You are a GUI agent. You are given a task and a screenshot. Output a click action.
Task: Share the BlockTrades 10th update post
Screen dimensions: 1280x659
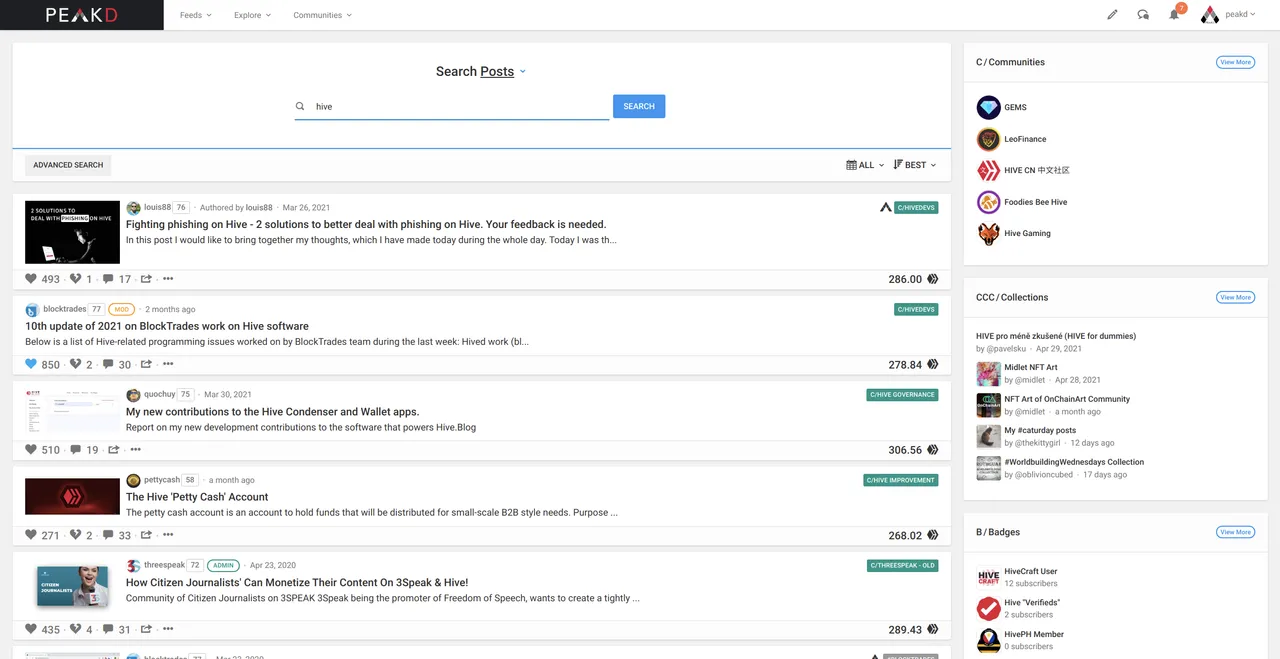[x=146, y=364]
